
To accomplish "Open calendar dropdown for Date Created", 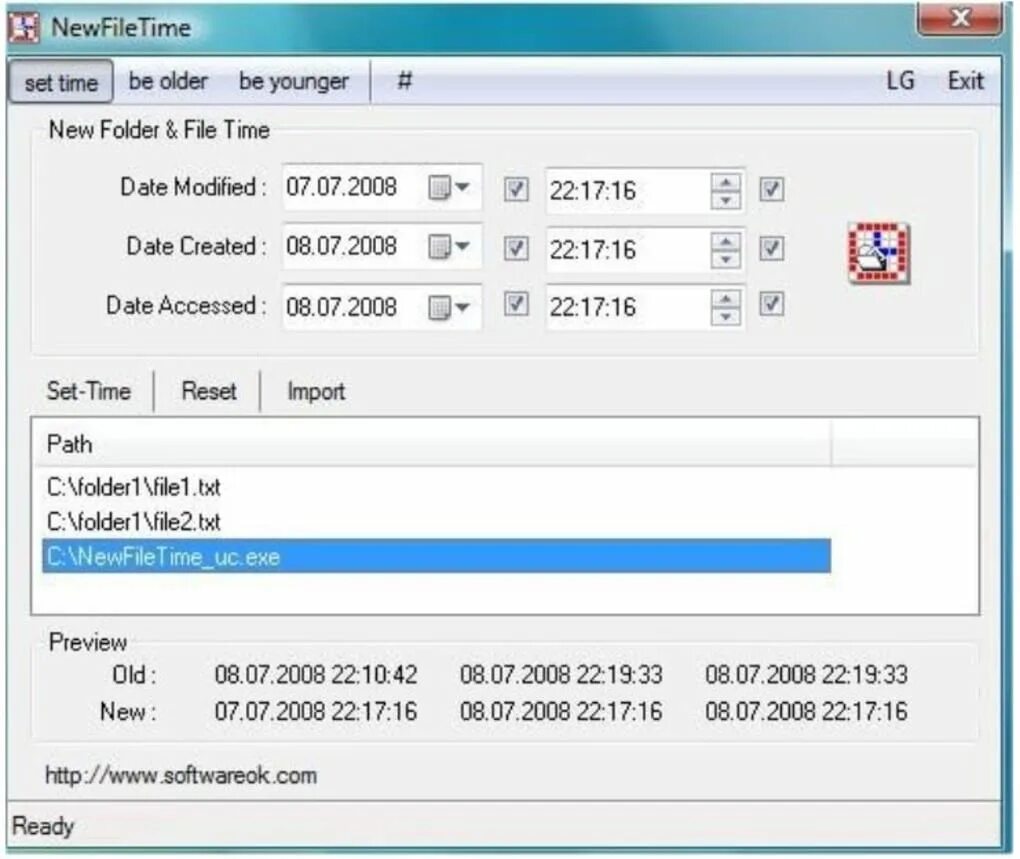I will 450,247.
